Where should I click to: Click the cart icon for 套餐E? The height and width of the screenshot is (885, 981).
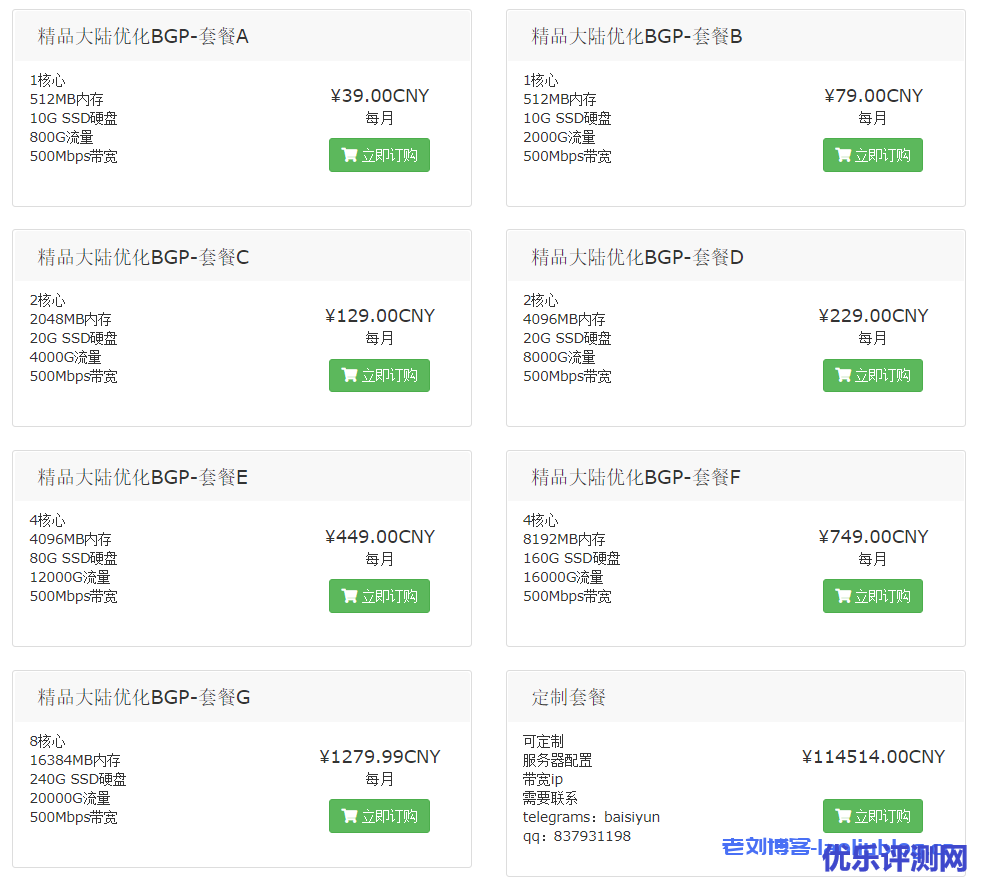(x=349, y=596)
